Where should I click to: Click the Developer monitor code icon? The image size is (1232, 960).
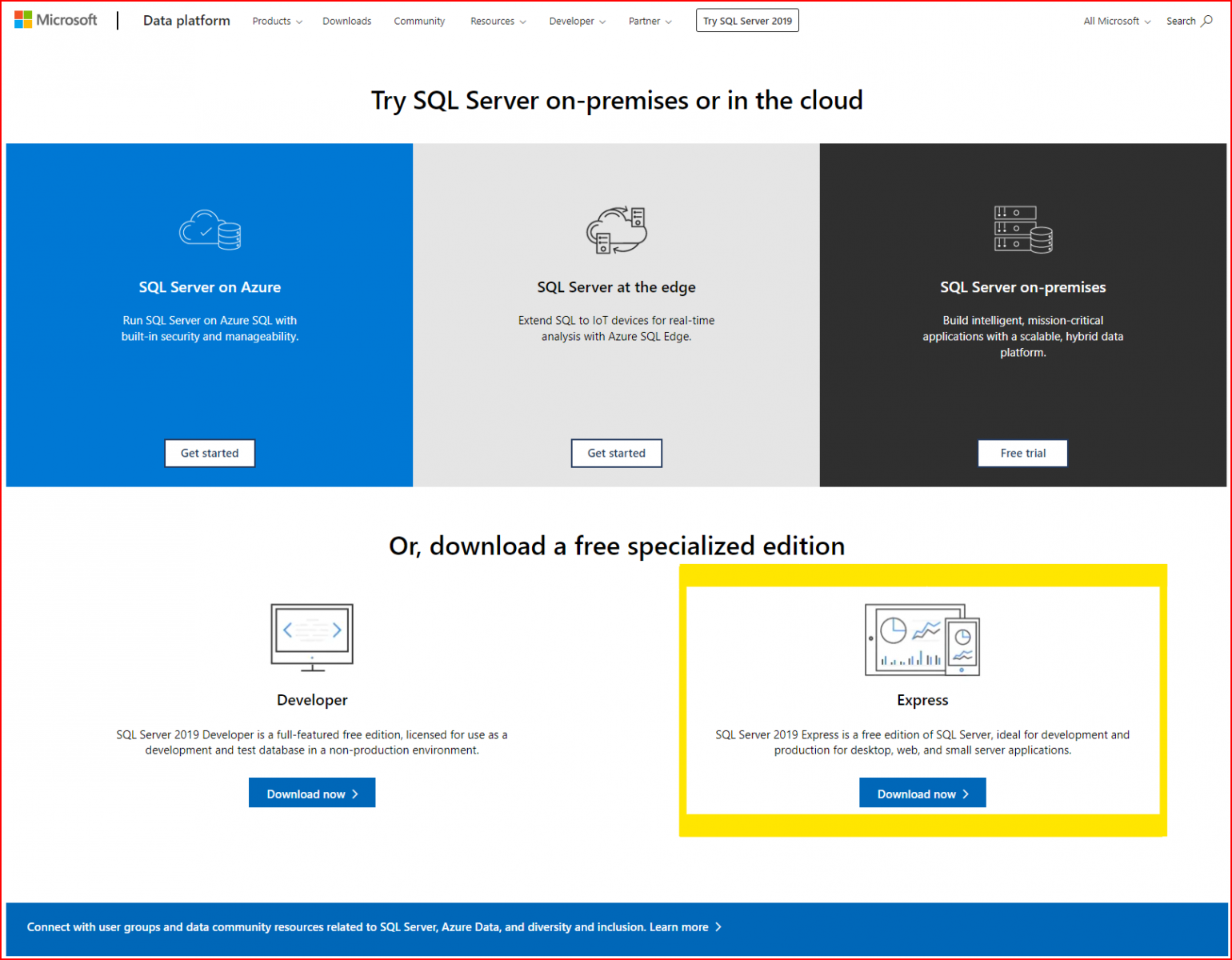coord(312,638)
